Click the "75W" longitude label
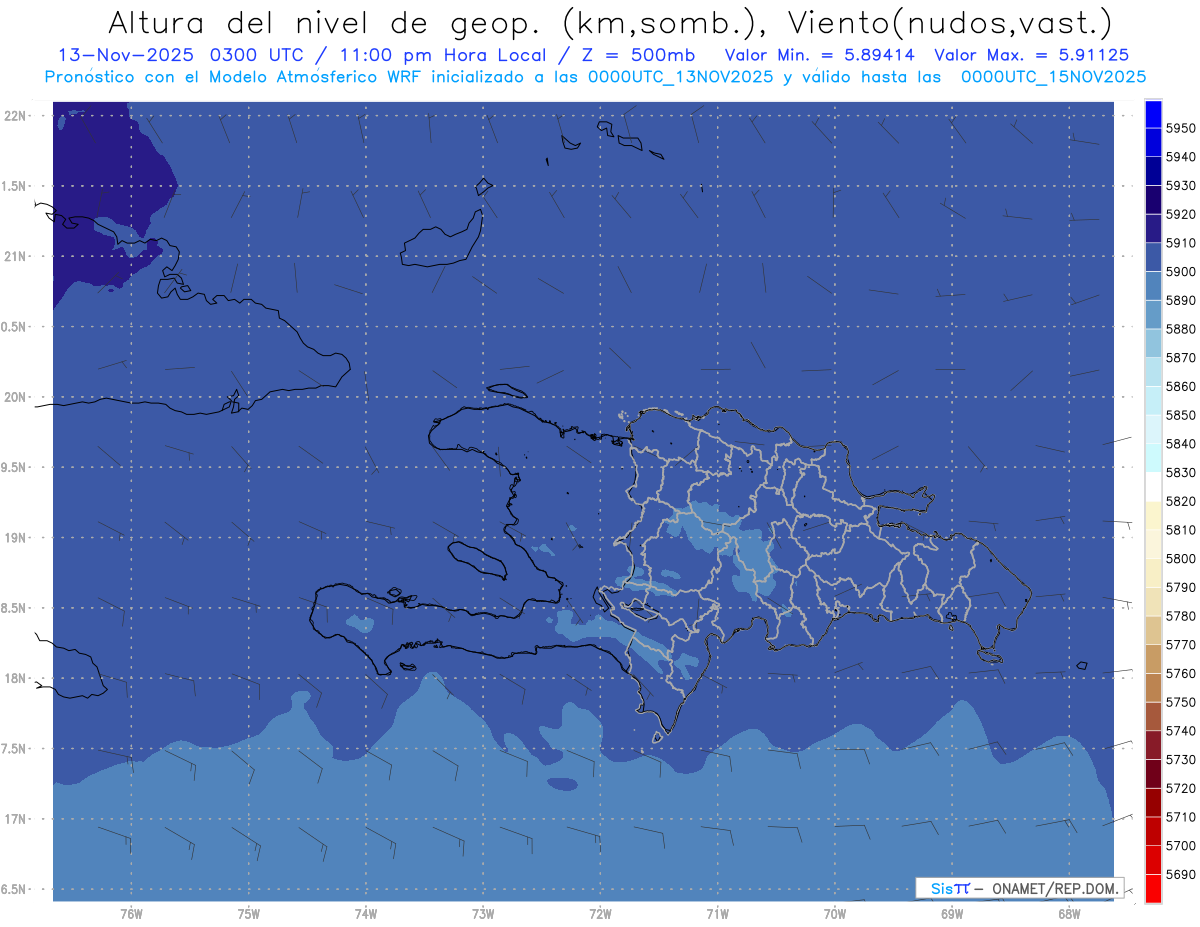Image resolution: width=1200 pixels, height=927 pixels. pos(249,914)
